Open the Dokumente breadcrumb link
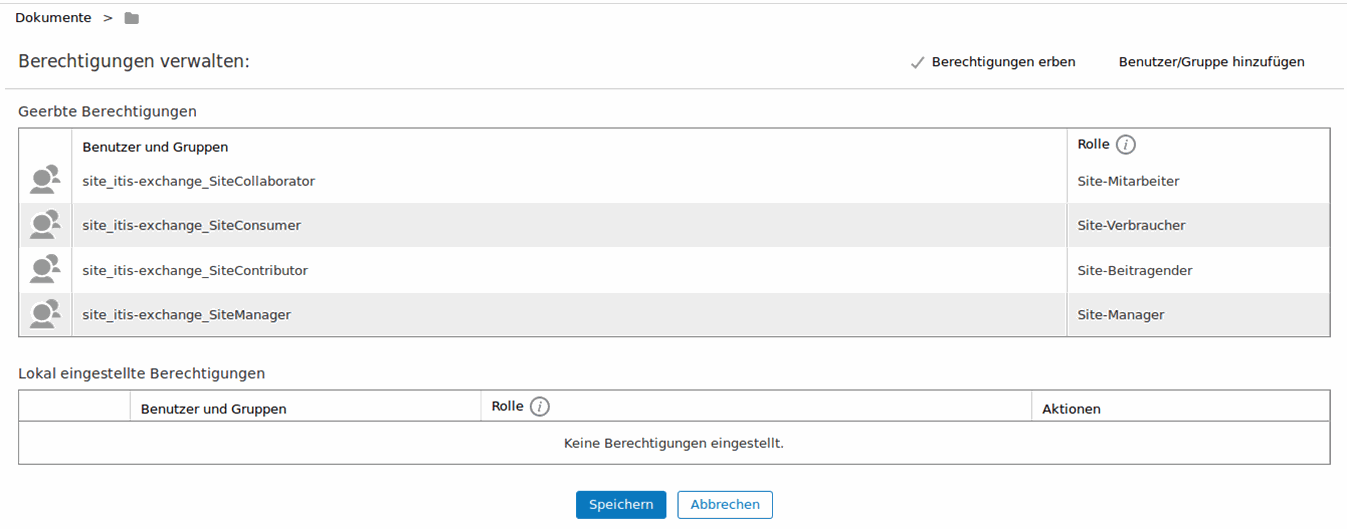This screenshot has height=529, width=1347. pyautogui.click(x=53, y=18)
